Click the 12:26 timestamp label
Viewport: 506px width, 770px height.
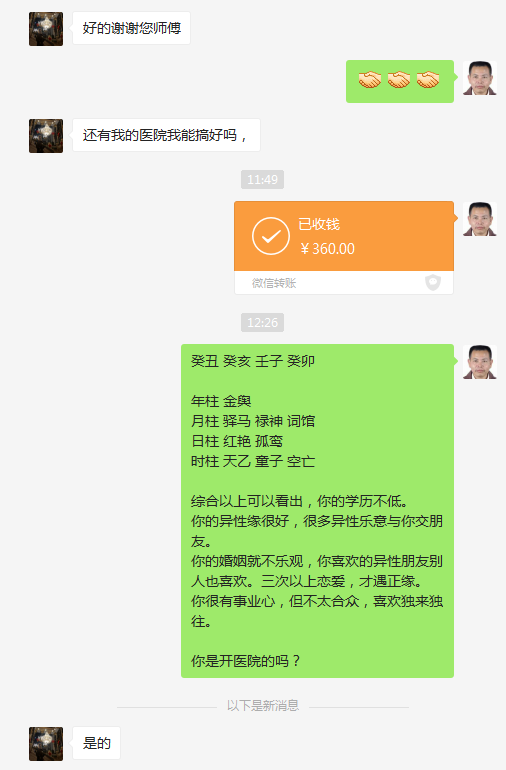[x=262, y=323]
